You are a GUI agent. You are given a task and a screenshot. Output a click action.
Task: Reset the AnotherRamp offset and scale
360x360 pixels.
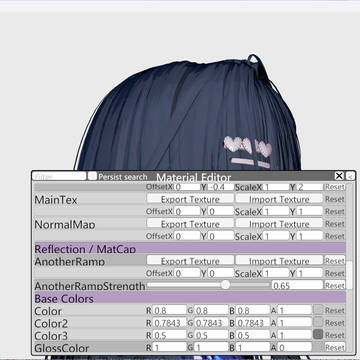tap(335, 273)
